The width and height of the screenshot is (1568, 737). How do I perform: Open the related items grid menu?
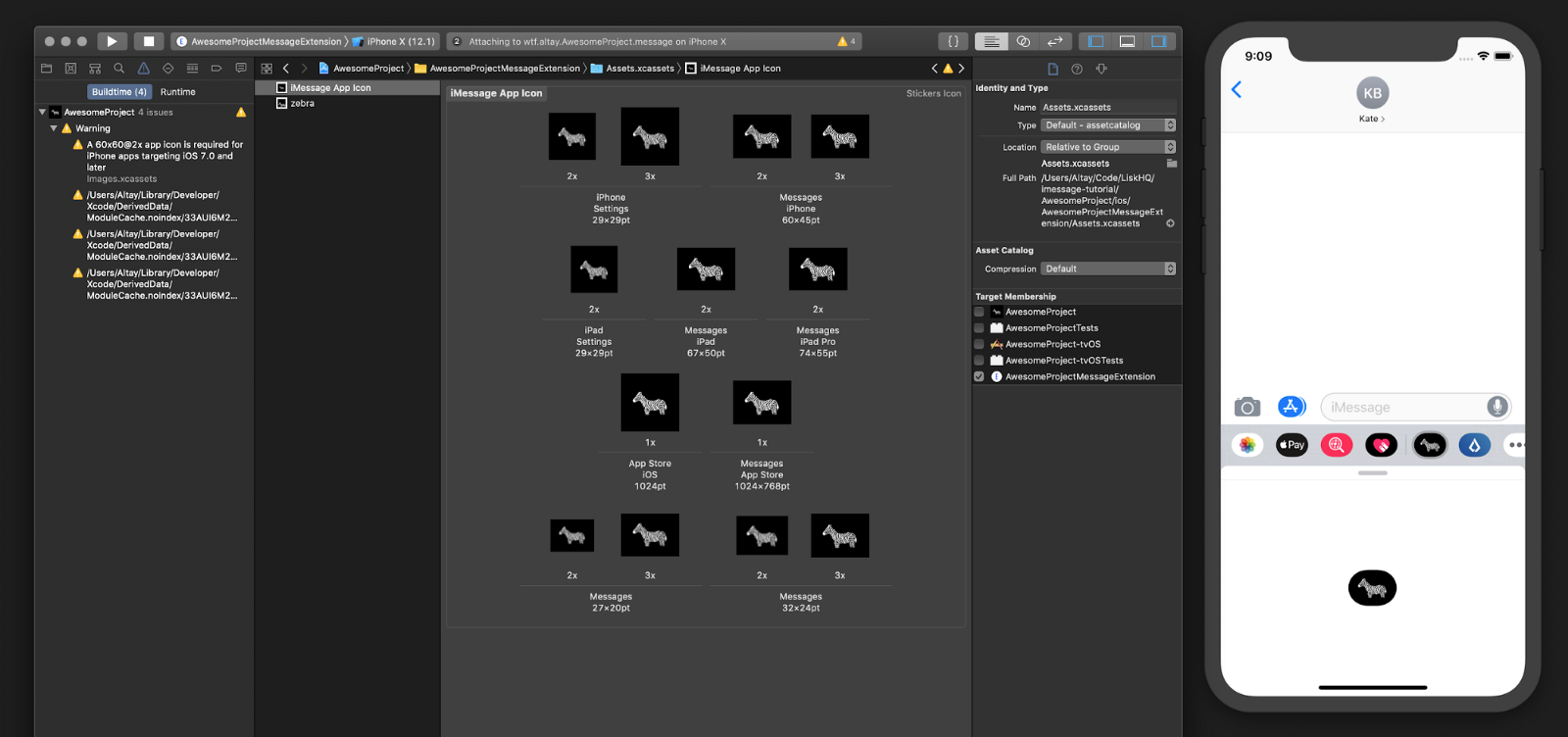point(267,69)
